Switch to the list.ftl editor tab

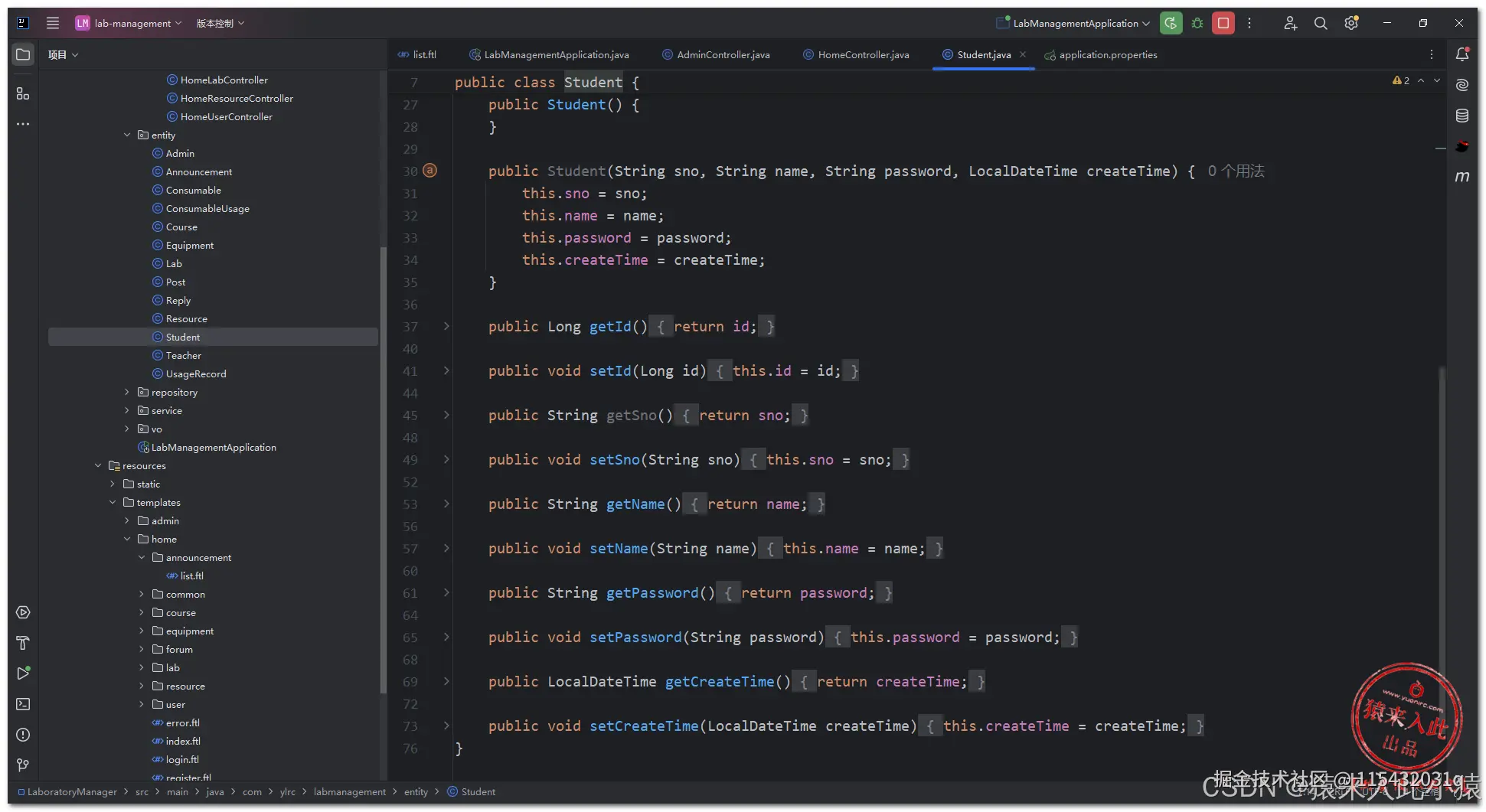(417, 54)
